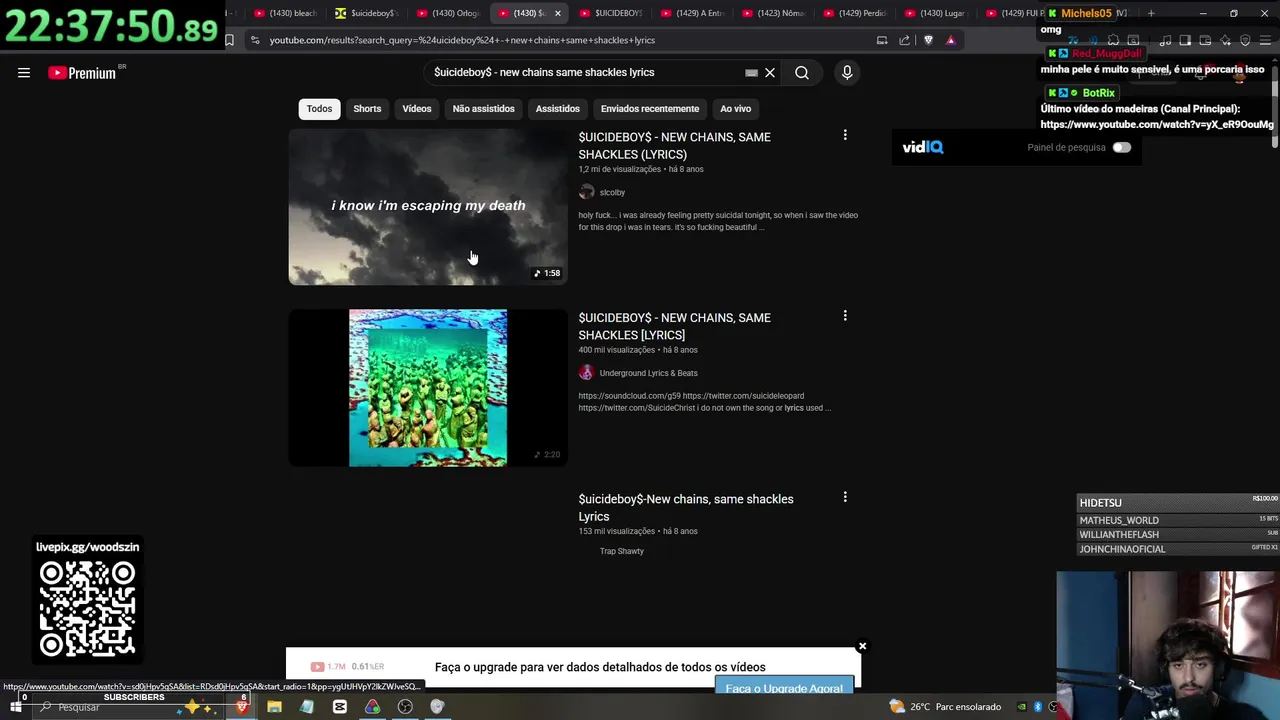
Task: Open CapCut icon in the taskbar
Action: (340, 707)
